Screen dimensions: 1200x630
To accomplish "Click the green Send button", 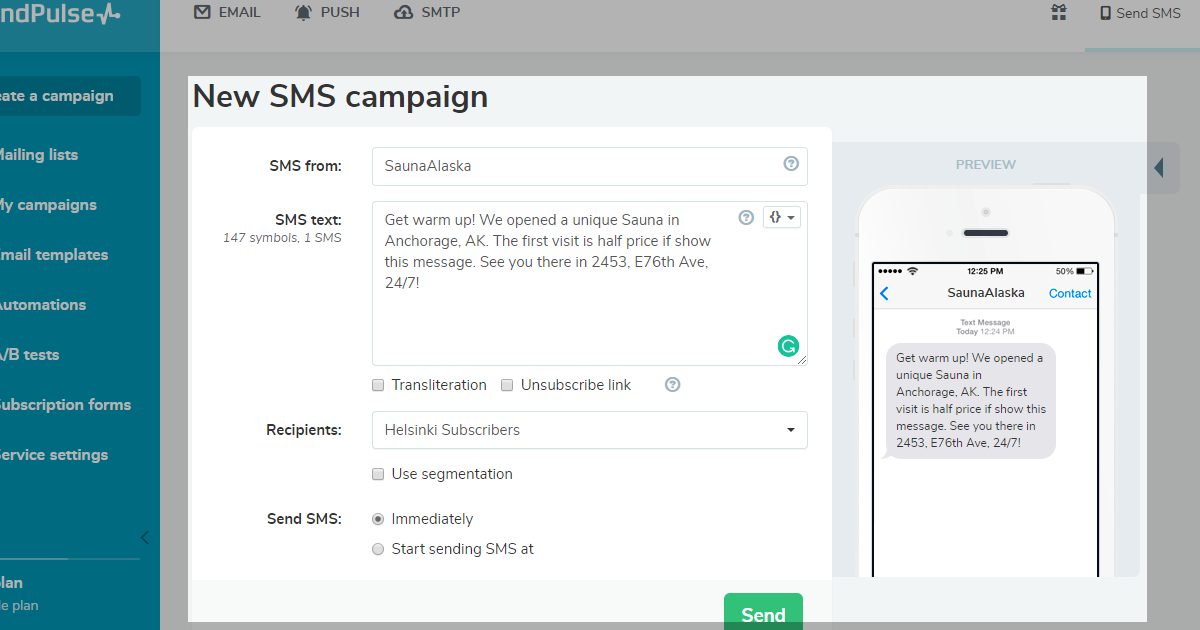I will (x=763, y=612).
